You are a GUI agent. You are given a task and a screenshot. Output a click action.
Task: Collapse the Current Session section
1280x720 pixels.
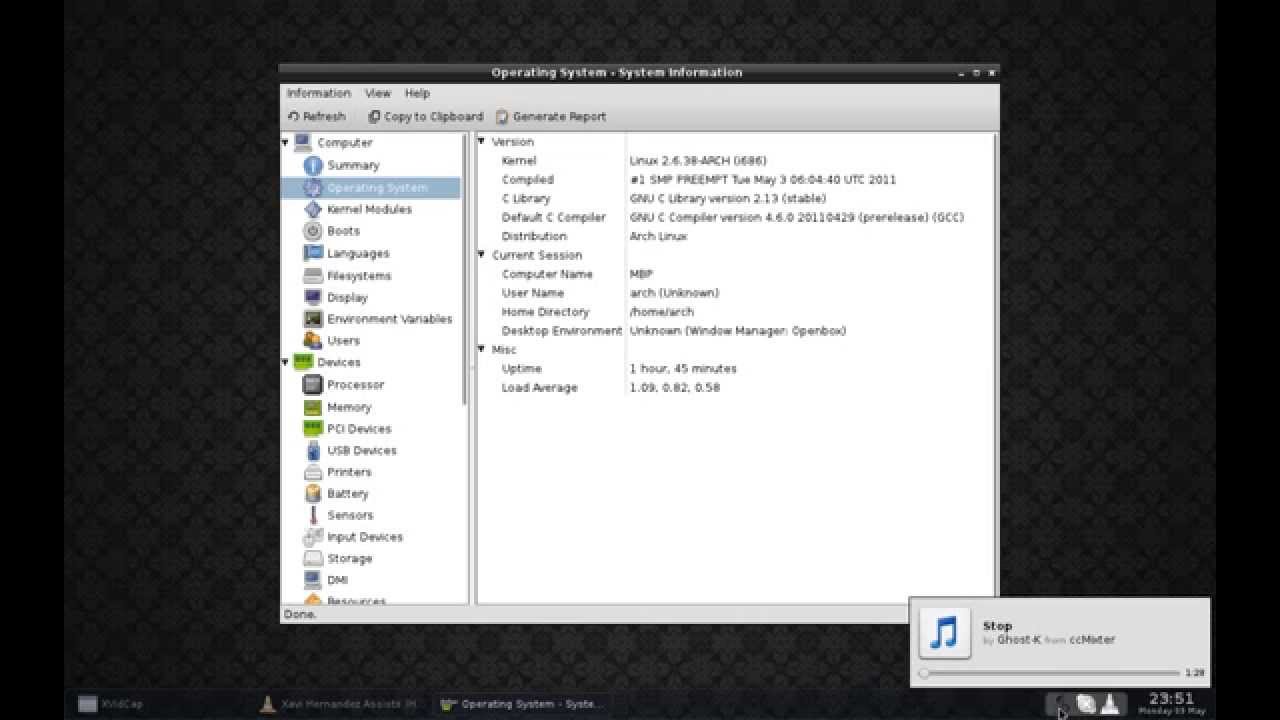pos(481,255)
